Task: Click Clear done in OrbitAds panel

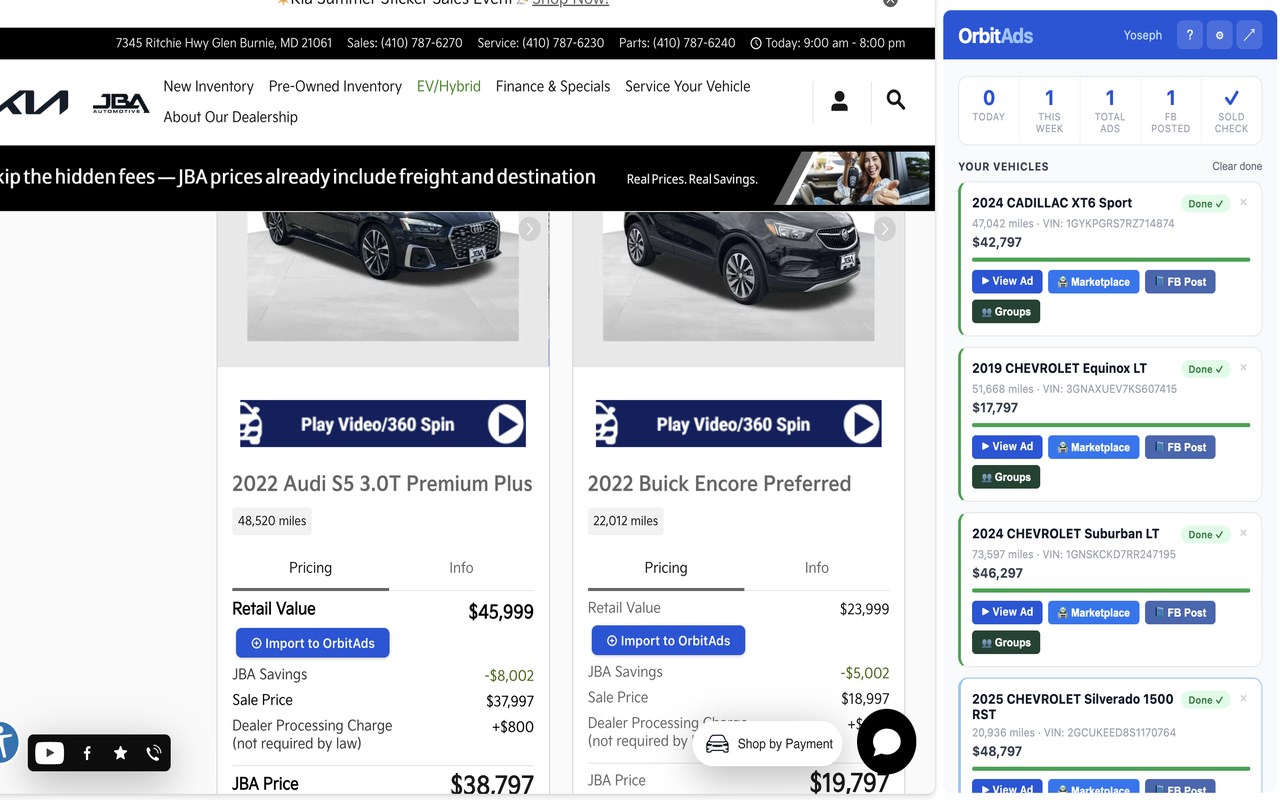Action: (1237, 166)
